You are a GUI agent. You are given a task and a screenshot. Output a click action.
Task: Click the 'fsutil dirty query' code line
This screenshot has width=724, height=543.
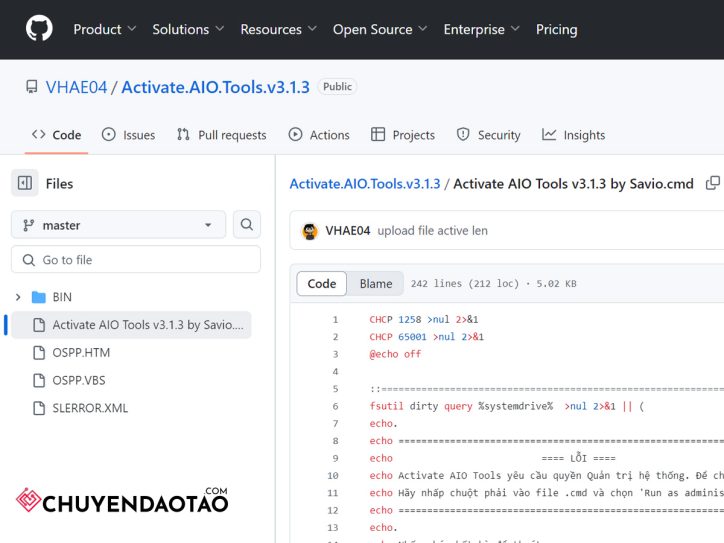click(507, 406)
